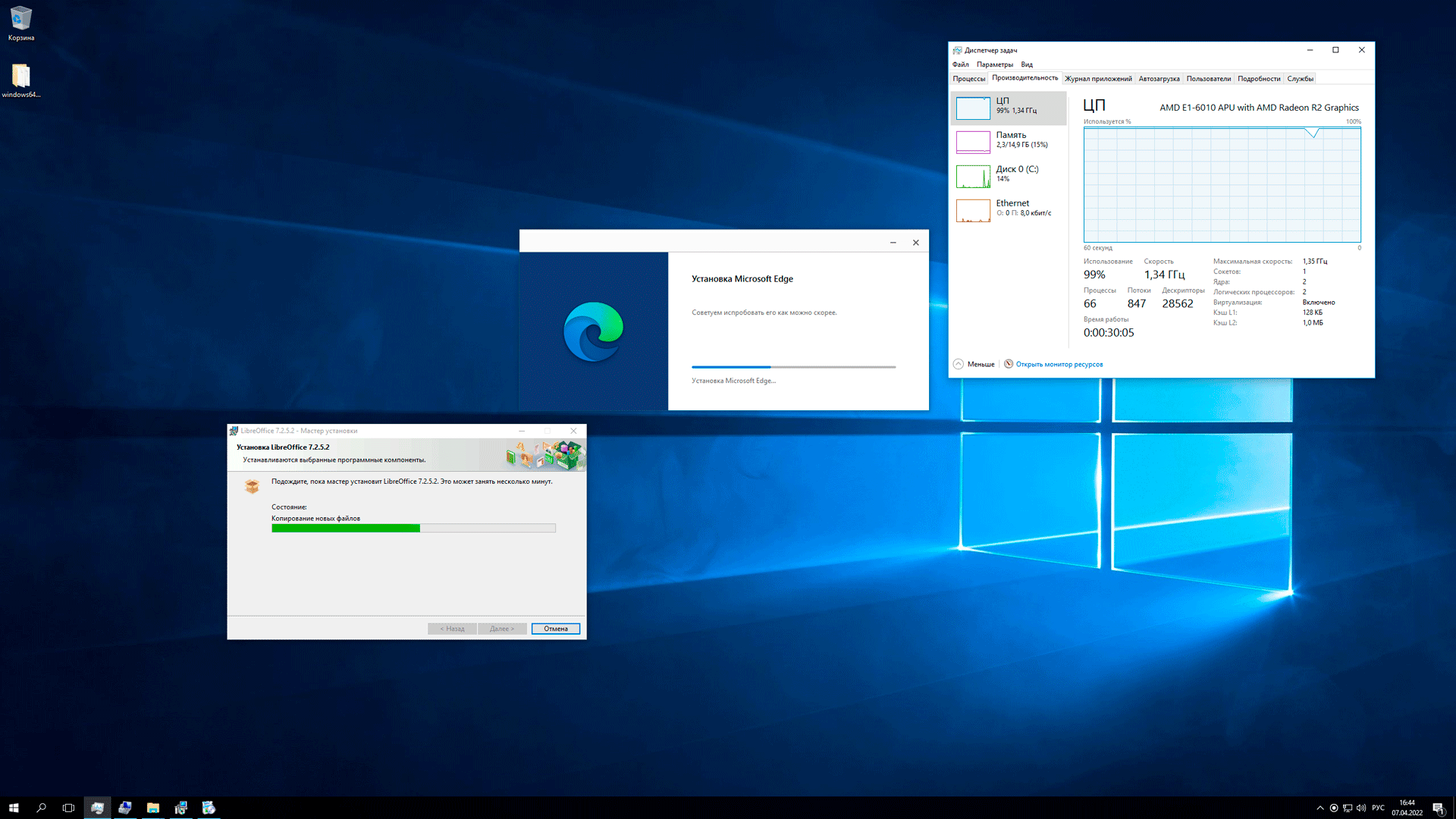Click the volume speaker tray icon

point(1361,808)
